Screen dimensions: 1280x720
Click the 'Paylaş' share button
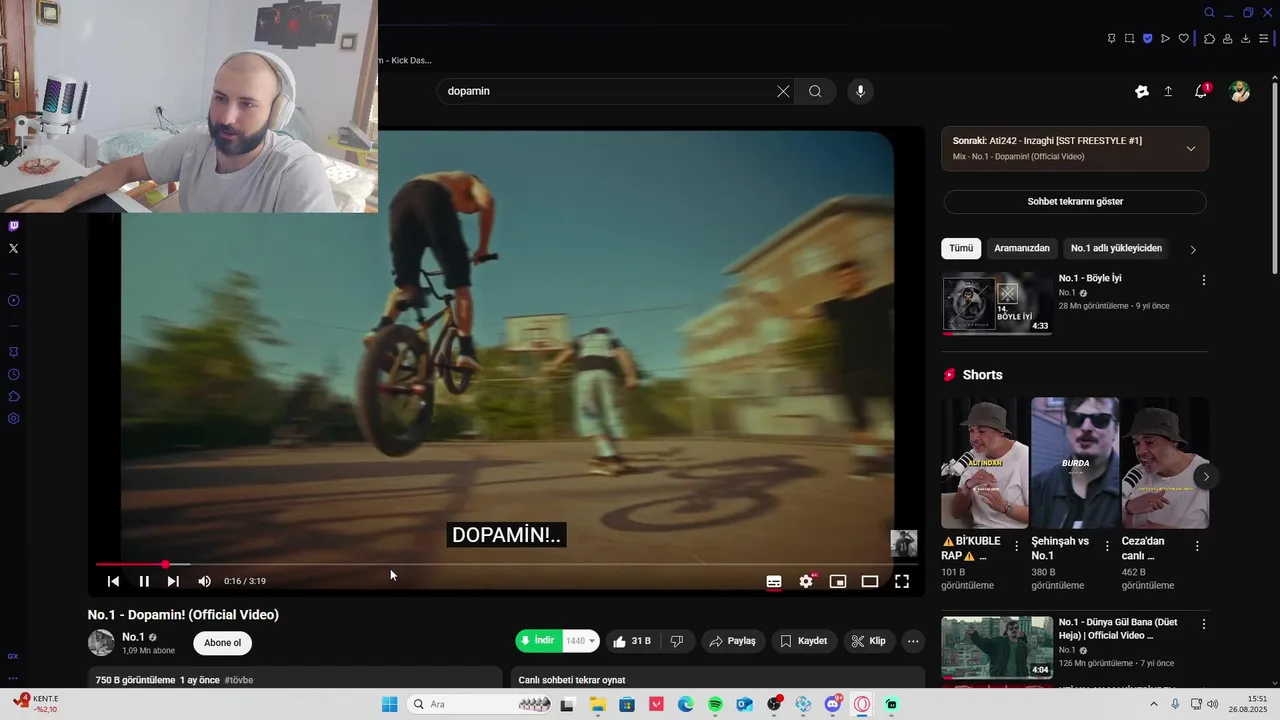(733, 641)
